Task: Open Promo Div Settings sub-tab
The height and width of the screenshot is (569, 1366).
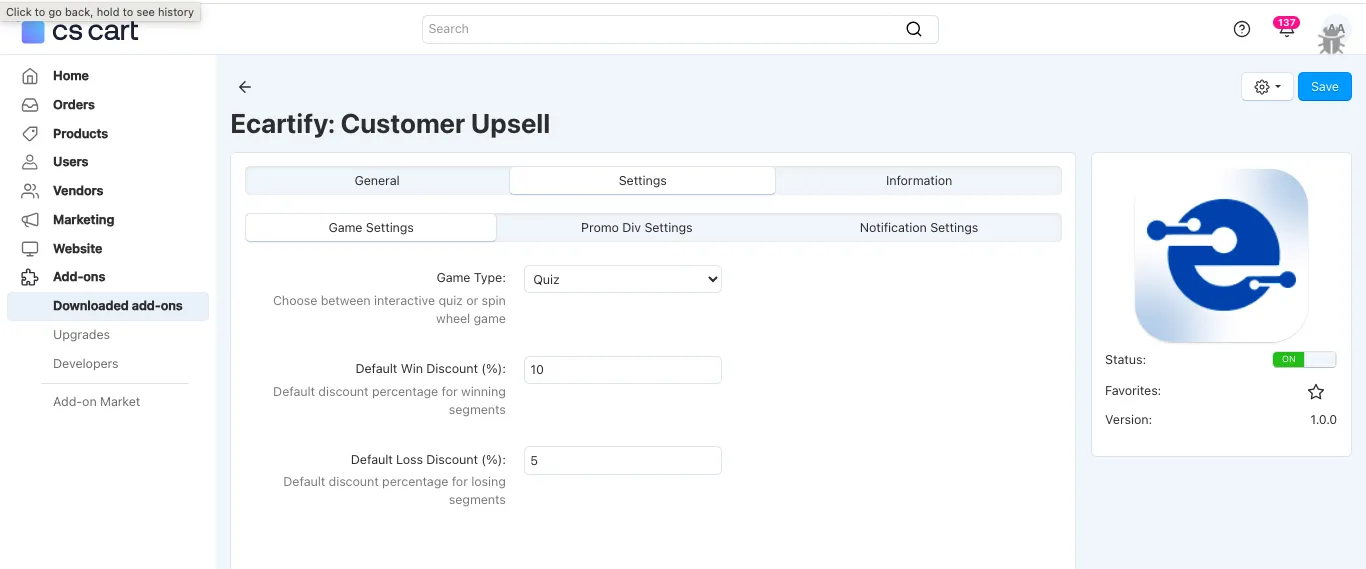Action: 636,228
